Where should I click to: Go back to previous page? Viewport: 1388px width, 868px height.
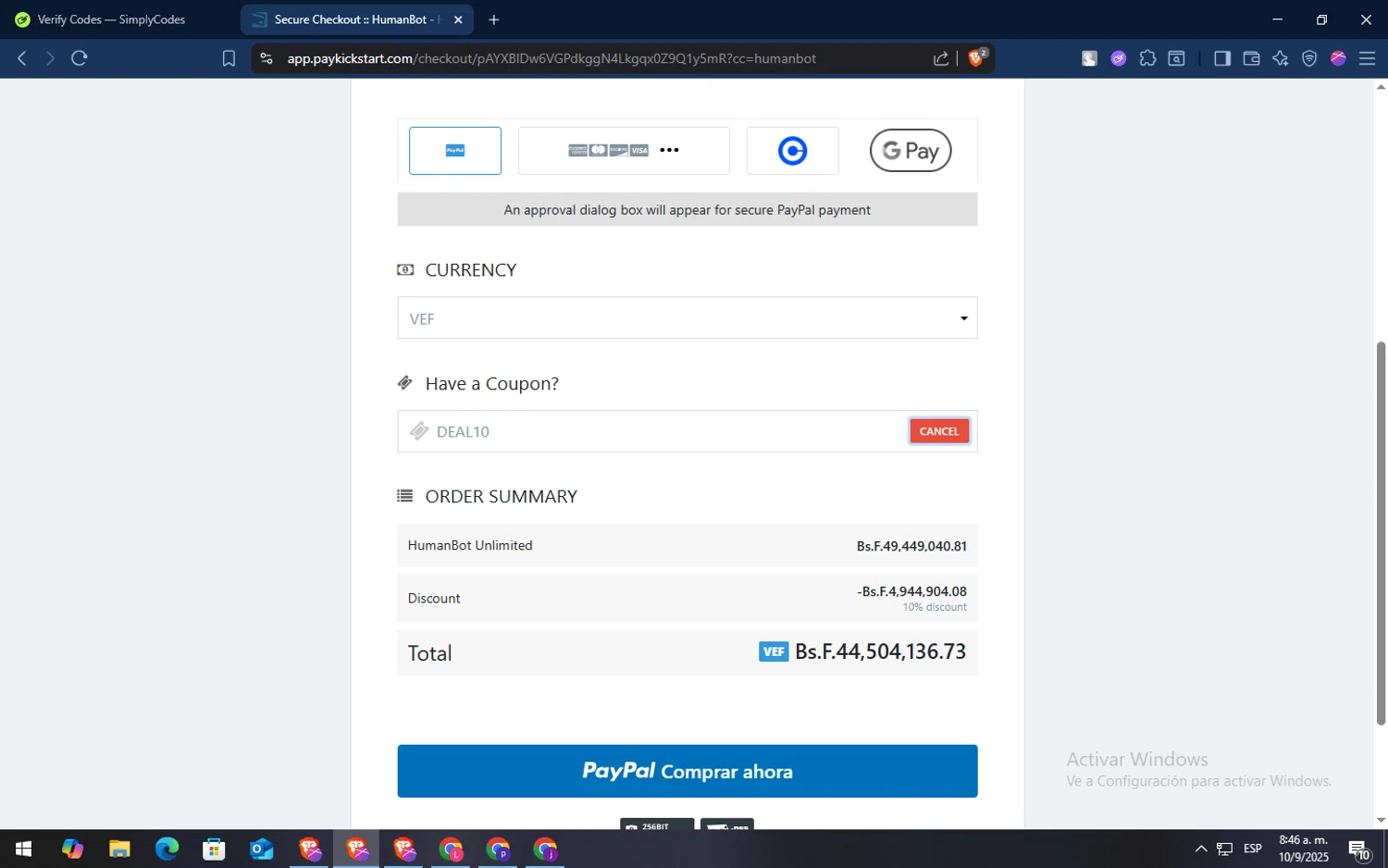[x=22, y=58]
